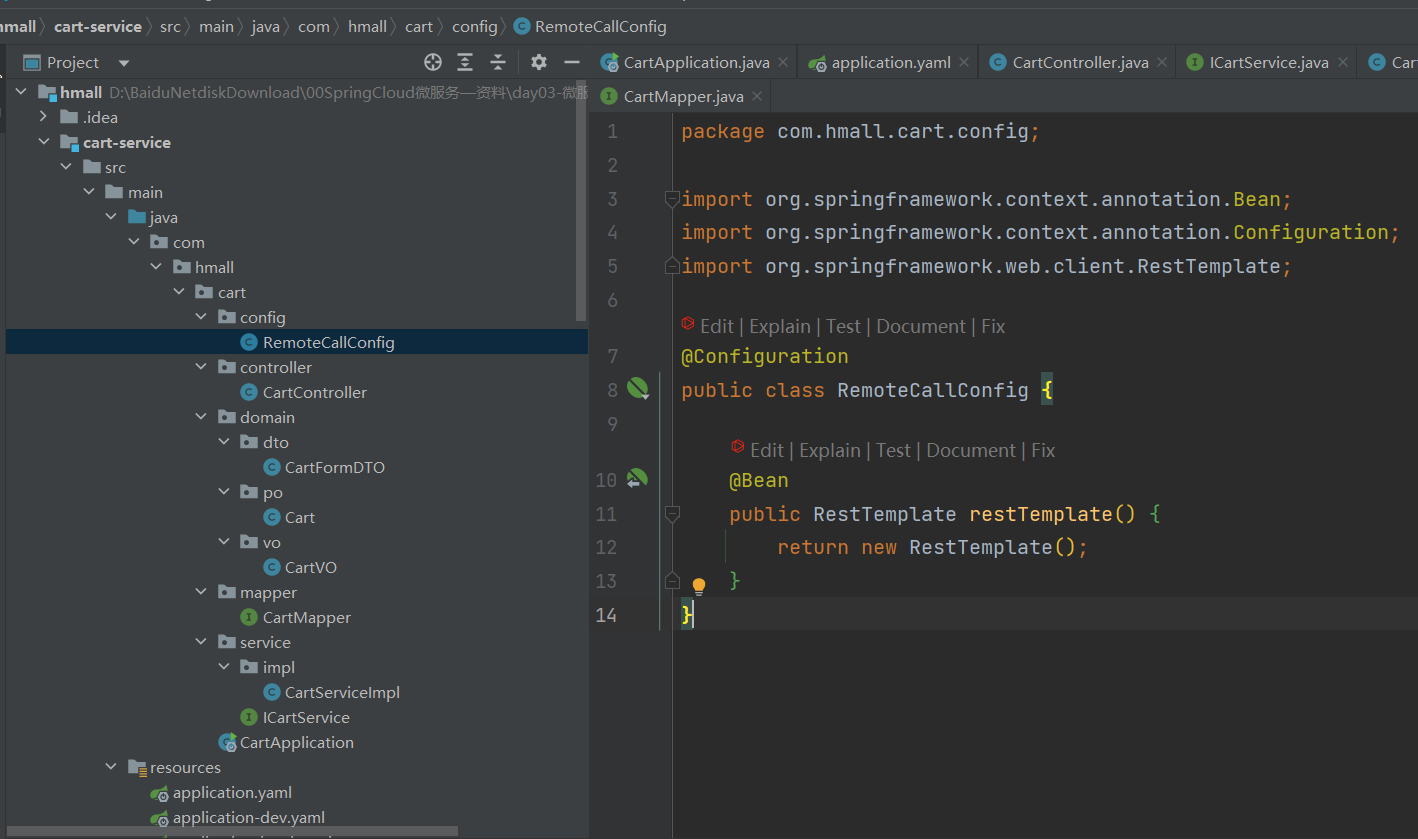This screenshot has width=1418, height=839.
Task: Click the Project panel horizontal scrollbar
Action: coord(232,831)
